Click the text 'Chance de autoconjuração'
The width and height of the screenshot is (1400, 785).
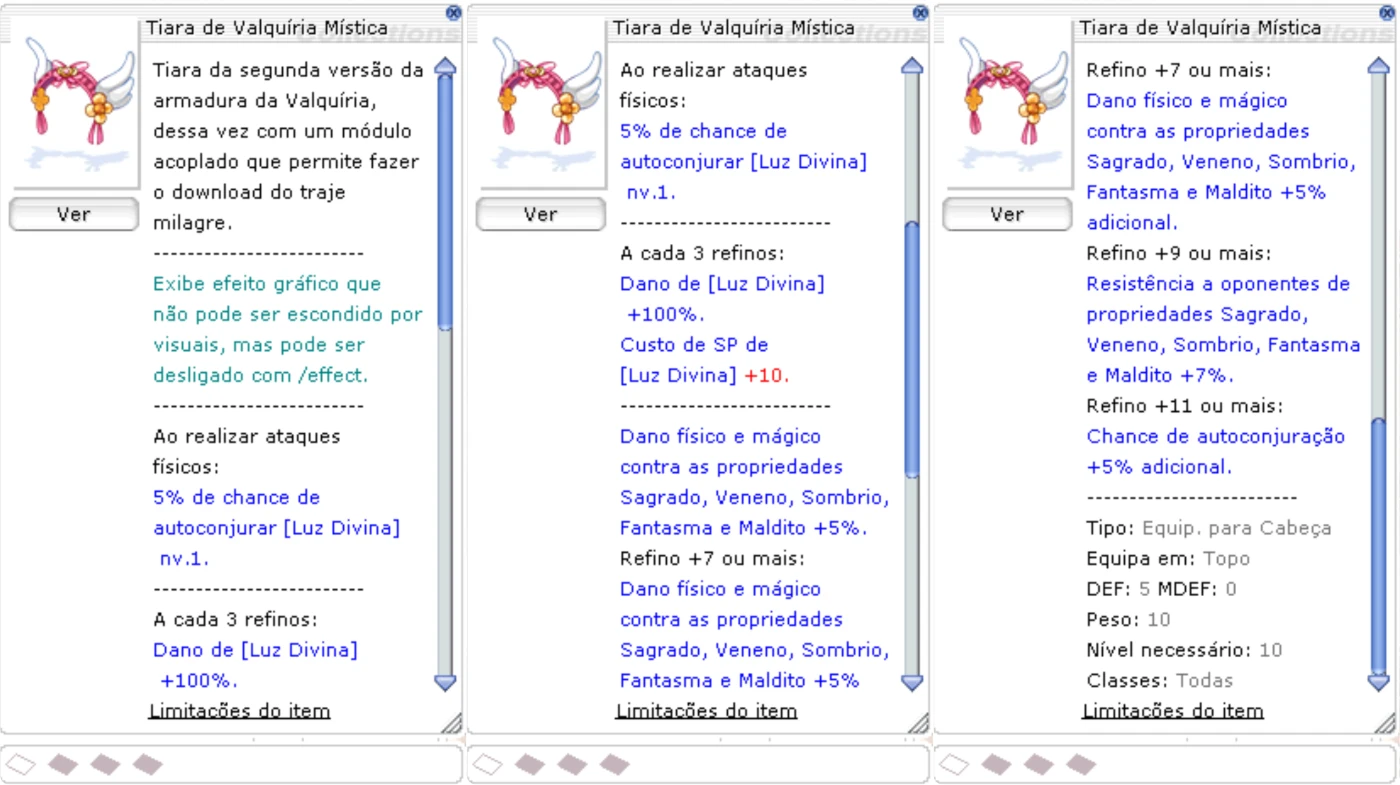coord(1216,437)
